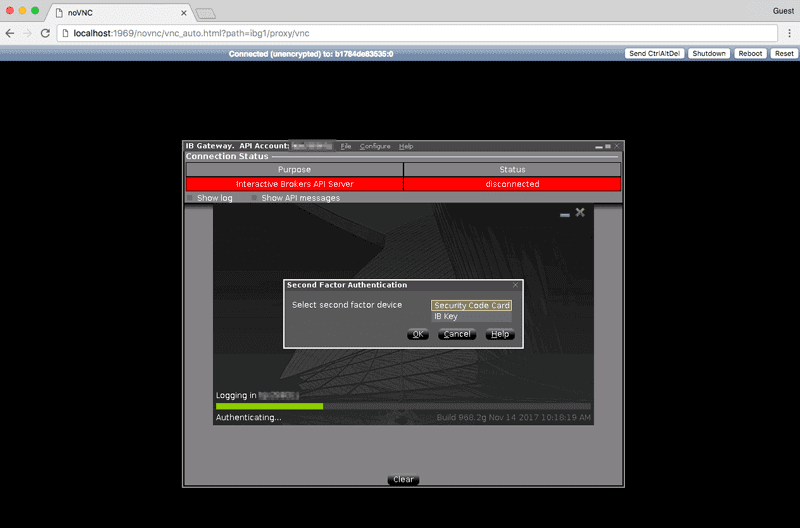Confirm with the OK button
The width and height of the screenshot is (800, 528).
click(x=418, y=334)
